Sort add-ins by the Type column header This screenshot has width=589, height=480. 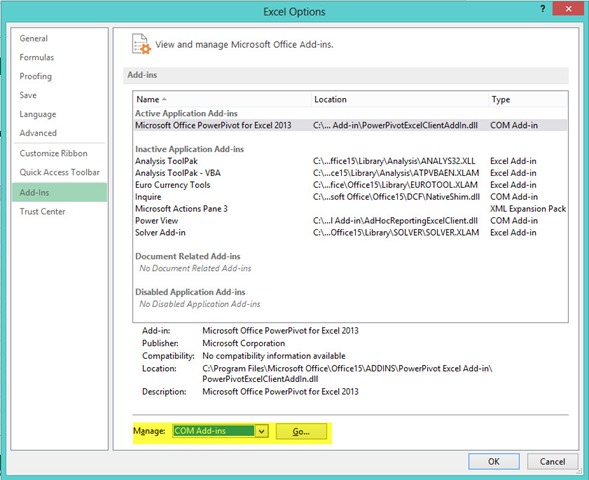point(528,100)
